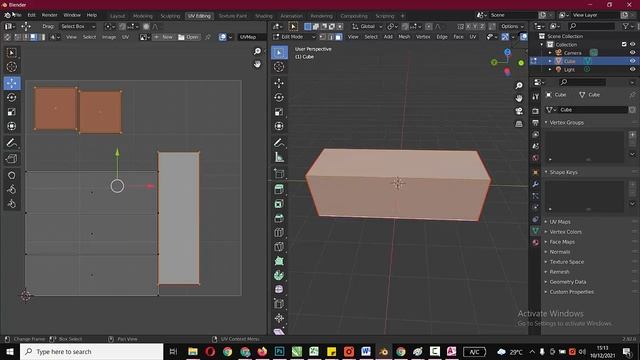The width and height of the screenshot is (640, 360).
Task: Expand the Custom Properties panel
Action: (x=571, y=292)
